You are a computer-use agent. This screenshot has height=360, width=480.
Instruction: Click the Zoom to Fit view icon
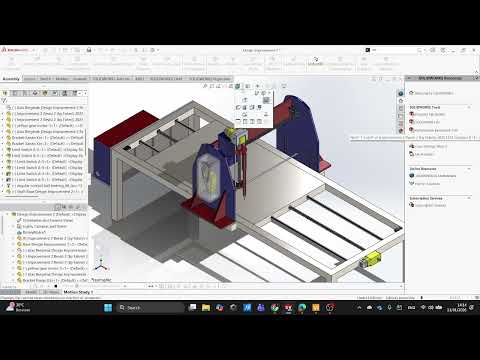click(x=205, y=86)
